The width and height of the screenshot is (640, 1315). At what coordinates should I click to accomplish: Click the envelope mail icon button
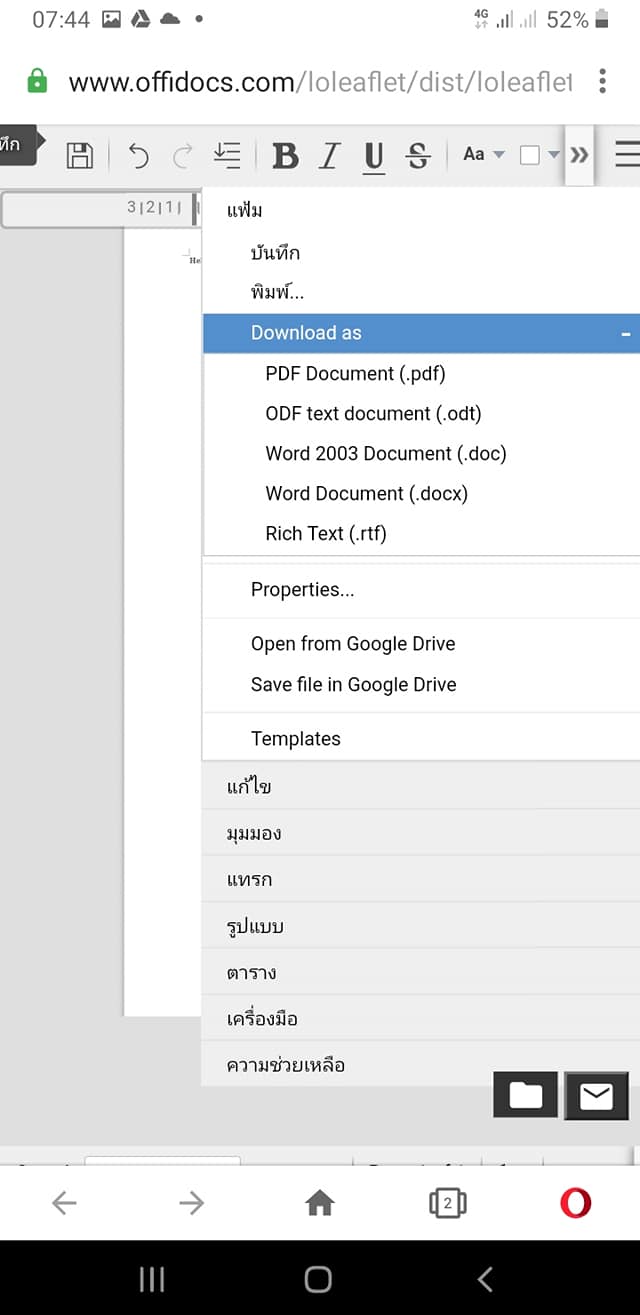pyautogui.click(x=596, y=1095)
